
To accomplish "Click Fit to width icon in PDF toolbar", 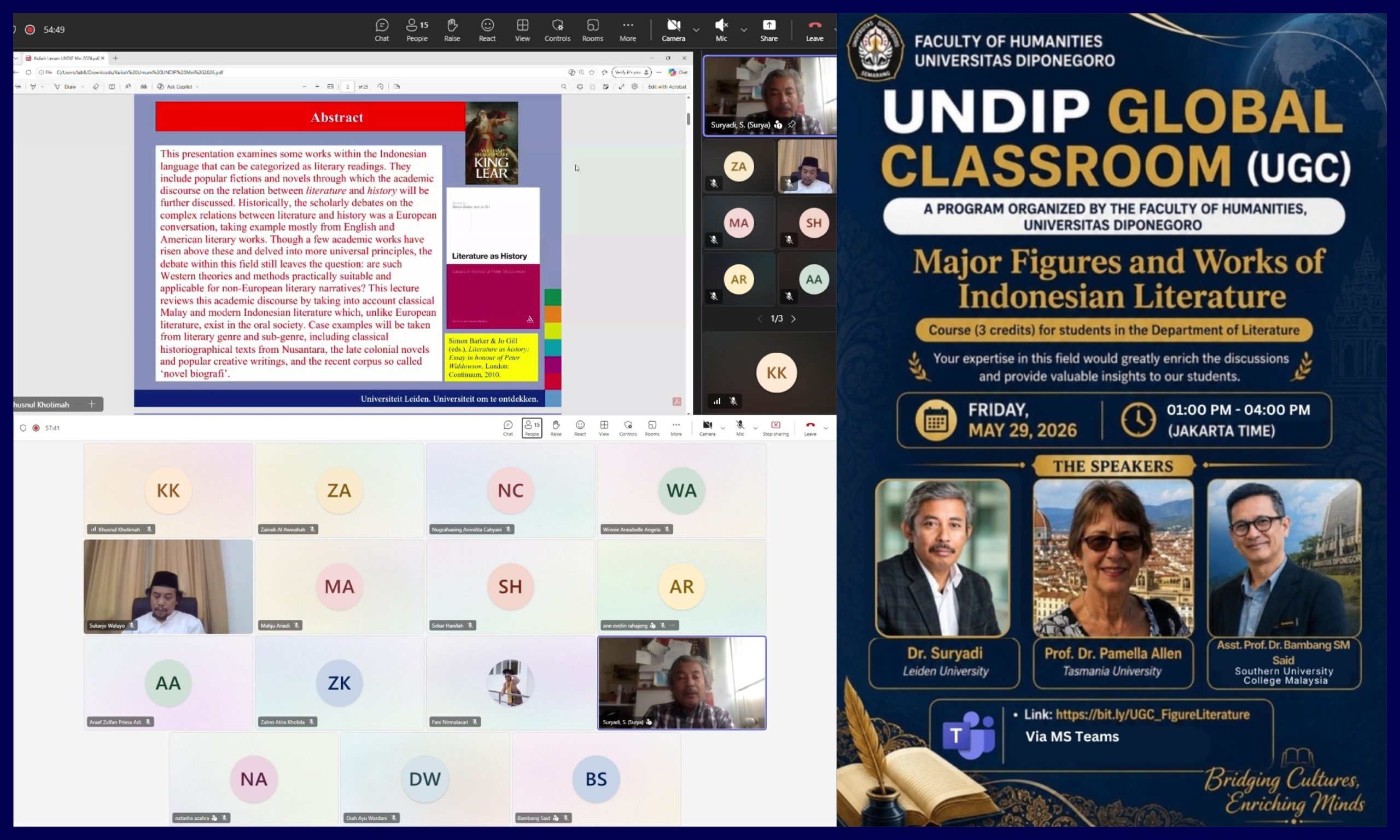I will [x=330, y=86].
